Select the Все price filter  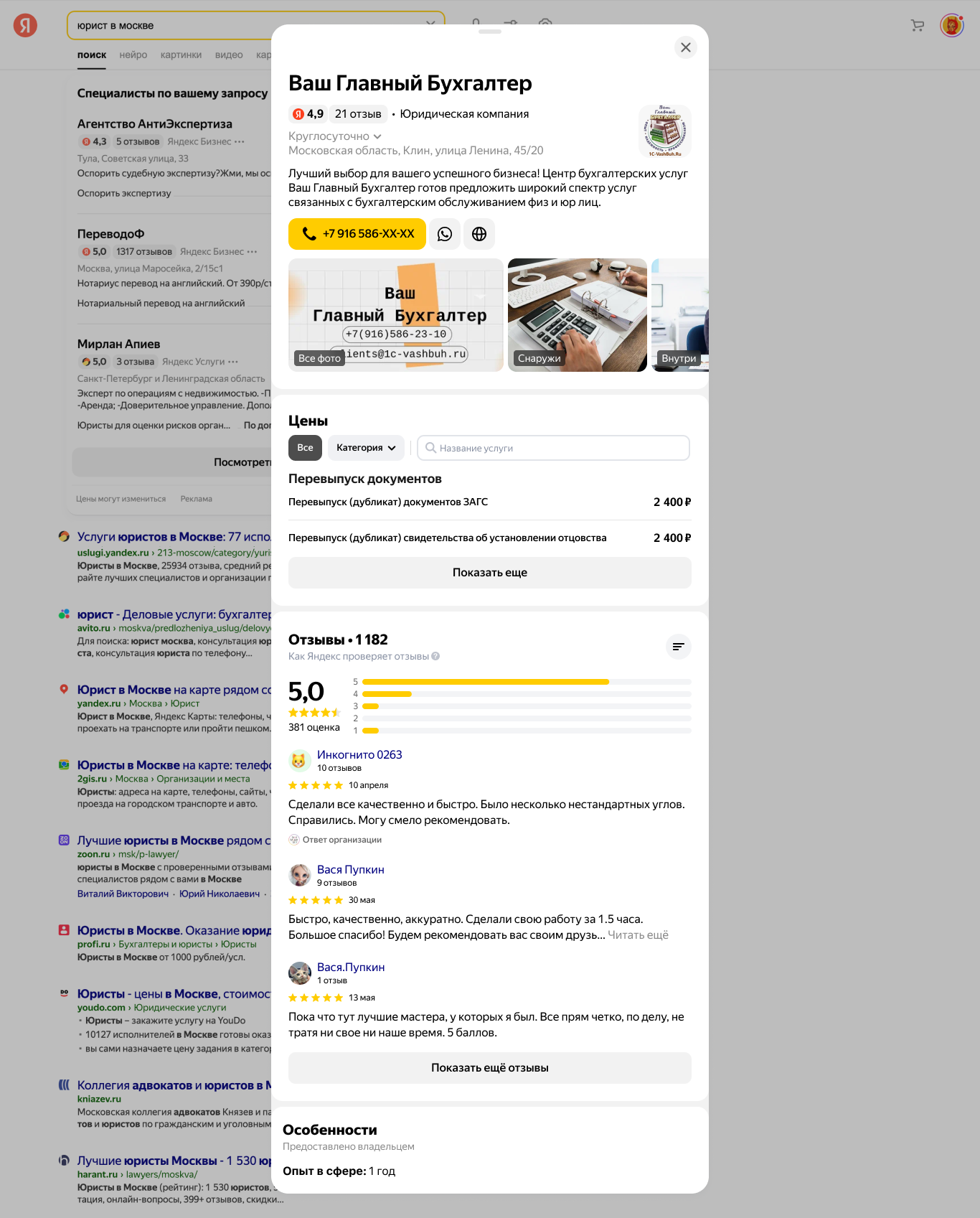(305, 448)
